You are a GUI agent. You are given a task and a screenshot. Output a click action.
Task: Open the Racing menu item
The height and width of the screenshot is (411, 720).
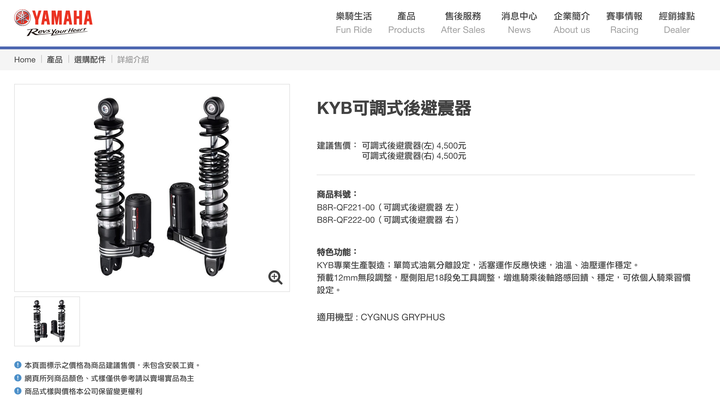(x=624, y=23)
